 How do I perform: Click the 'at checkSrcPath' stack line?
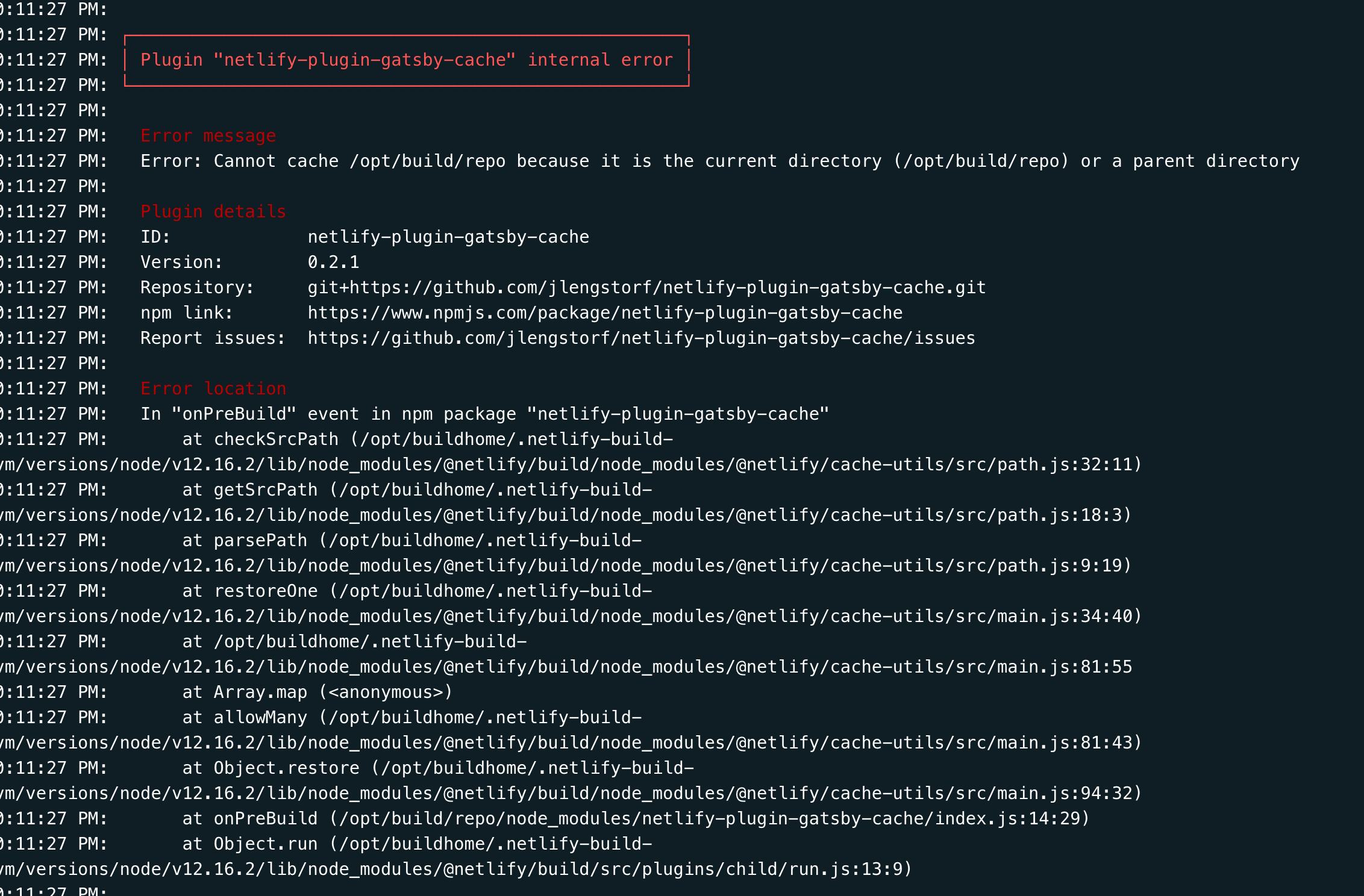[428, 440]
